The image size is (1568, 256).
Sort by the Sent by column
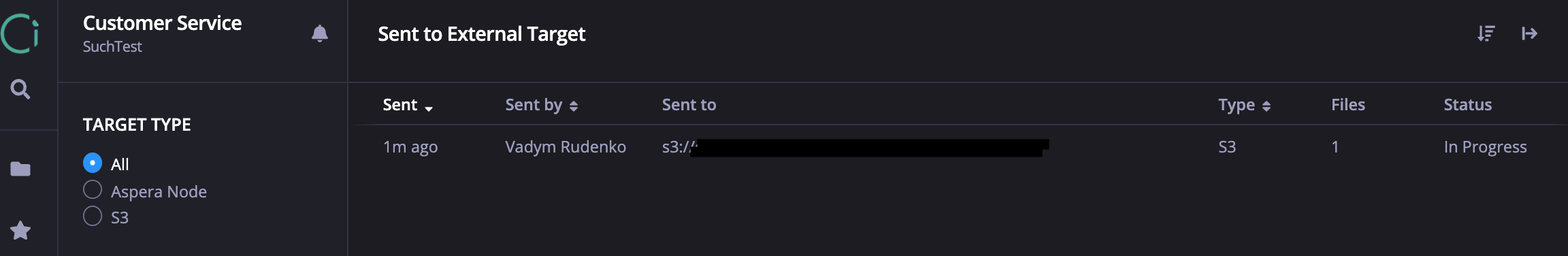pyautogui.click(x=542, y=105)
